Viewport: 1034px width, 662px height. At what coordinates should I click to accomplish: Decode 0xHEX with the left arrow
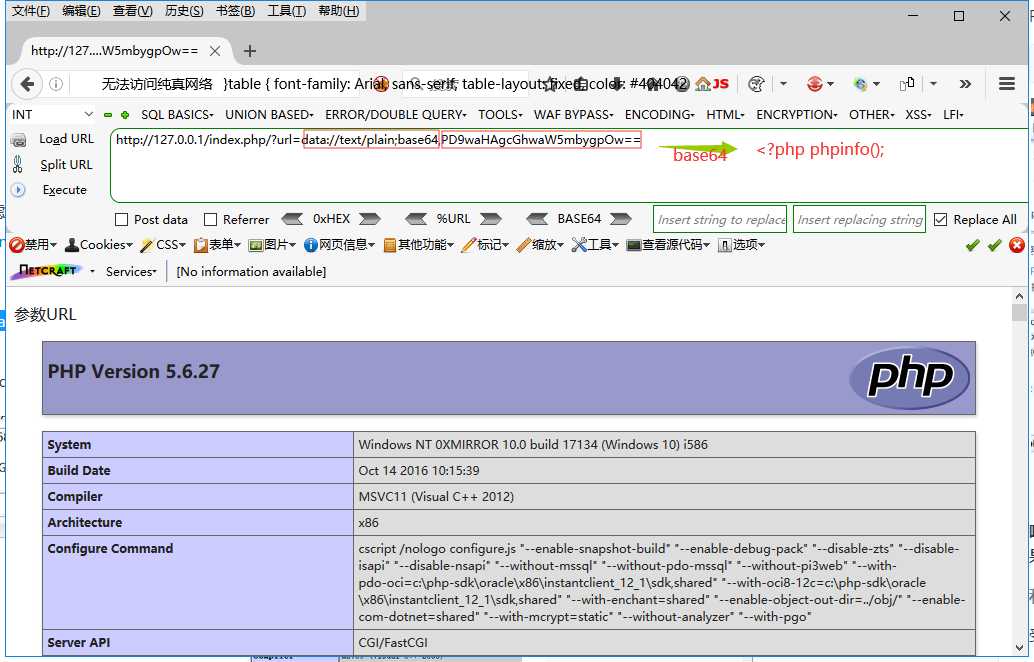(x=292, y=219)
